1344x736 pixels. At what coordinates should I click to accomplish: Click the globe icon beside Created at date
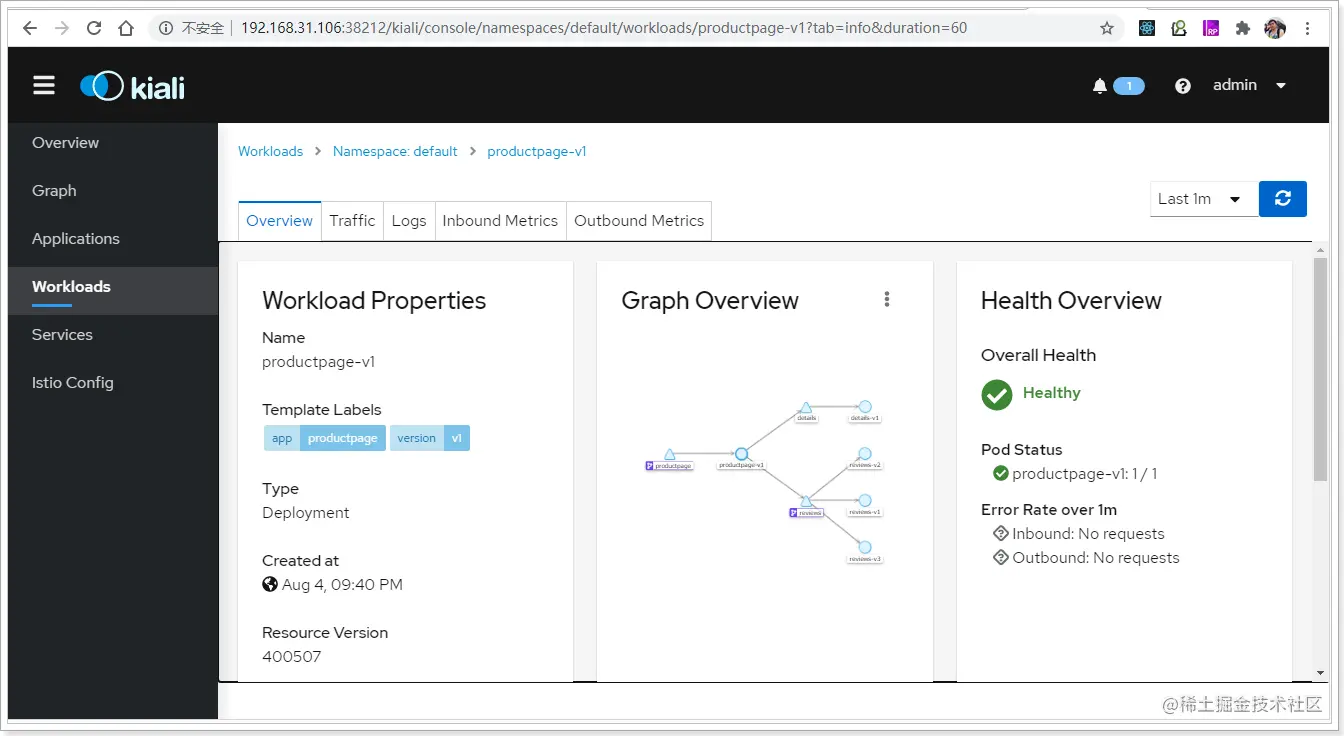pos(270,585)
